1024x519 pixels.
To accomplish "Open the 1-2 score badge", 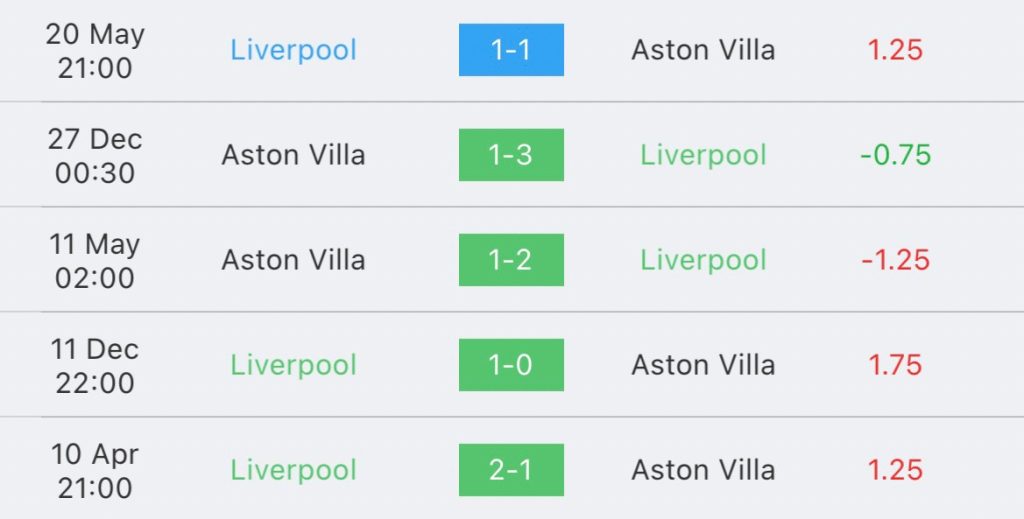I will coord(511,260).
